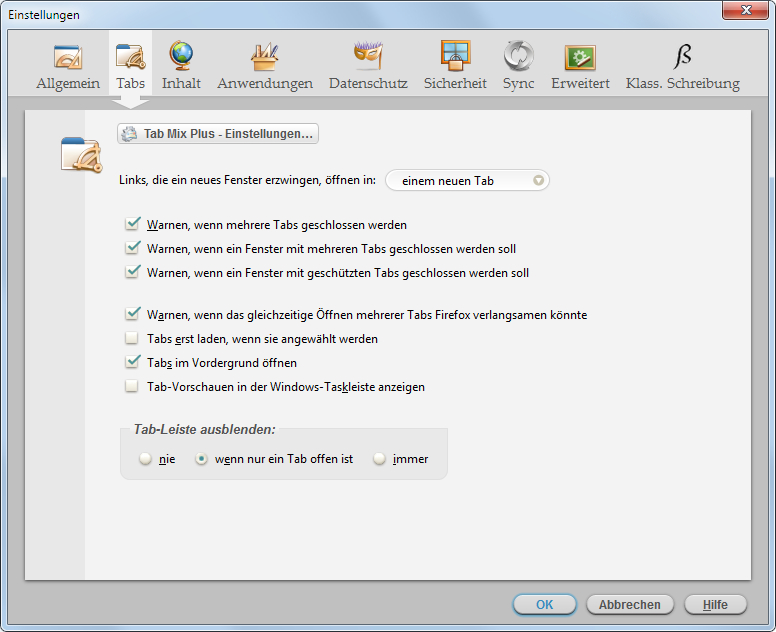Image resolution: width=776 pixels, height=632 pixels.
Task: Open Datenschutz mask pane
Action: pyautogui.click(x=368, y=66)
